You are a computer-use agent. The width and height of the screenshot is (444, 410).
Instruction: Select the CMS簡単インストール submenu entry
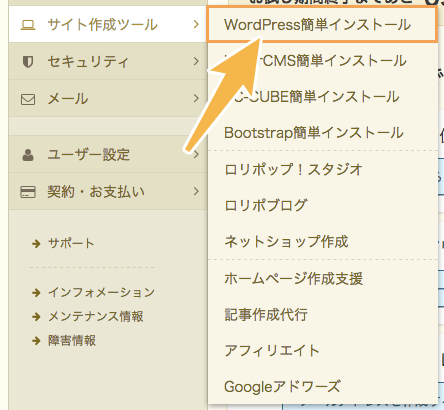click(x=322, y=61)
